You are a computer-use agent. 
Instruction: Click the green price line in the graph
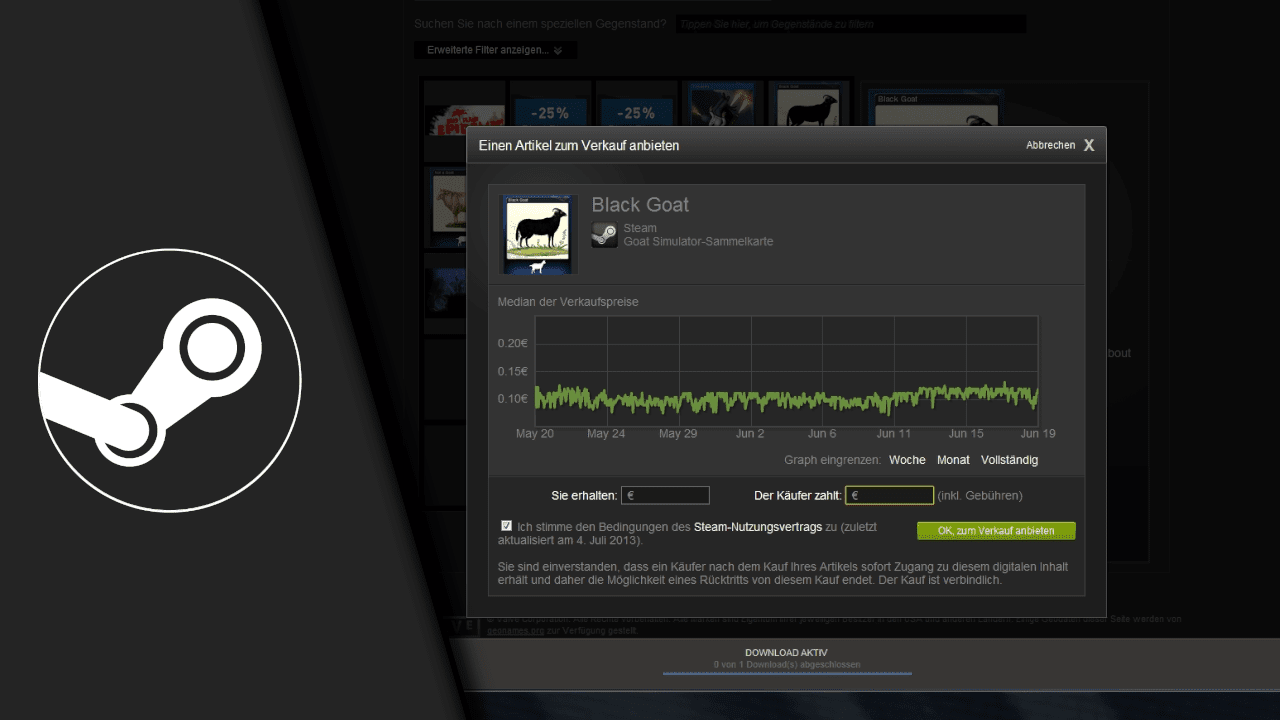pos(786,398)
